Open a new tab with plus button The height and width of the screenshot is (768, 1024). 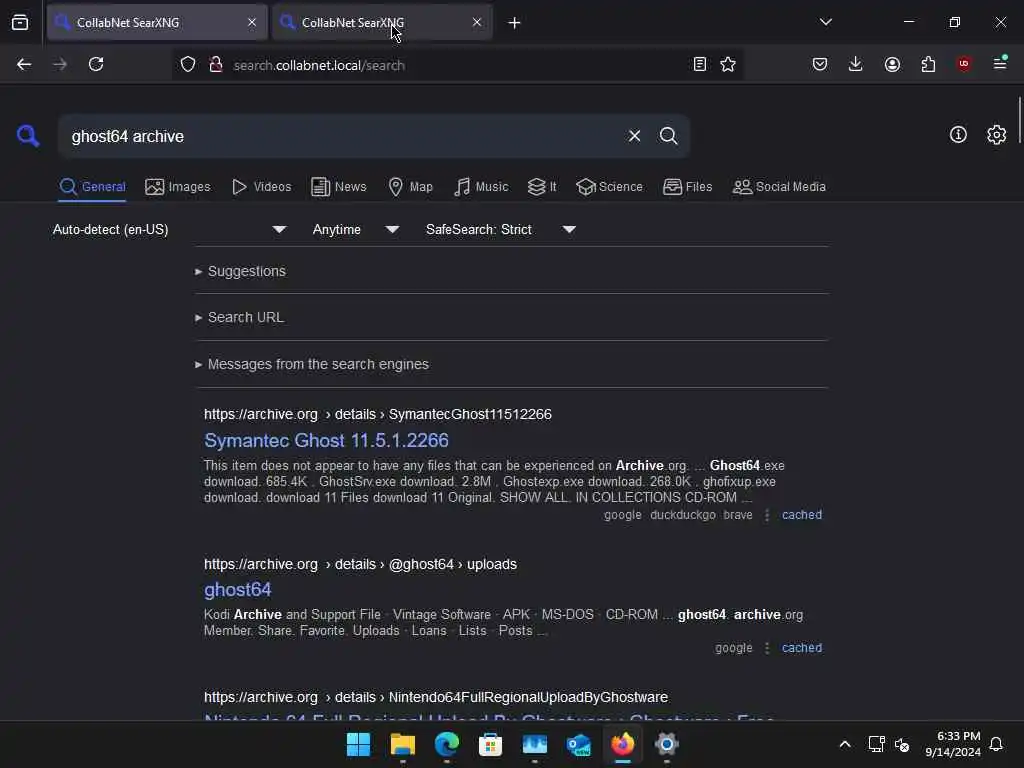pos(514,23)
